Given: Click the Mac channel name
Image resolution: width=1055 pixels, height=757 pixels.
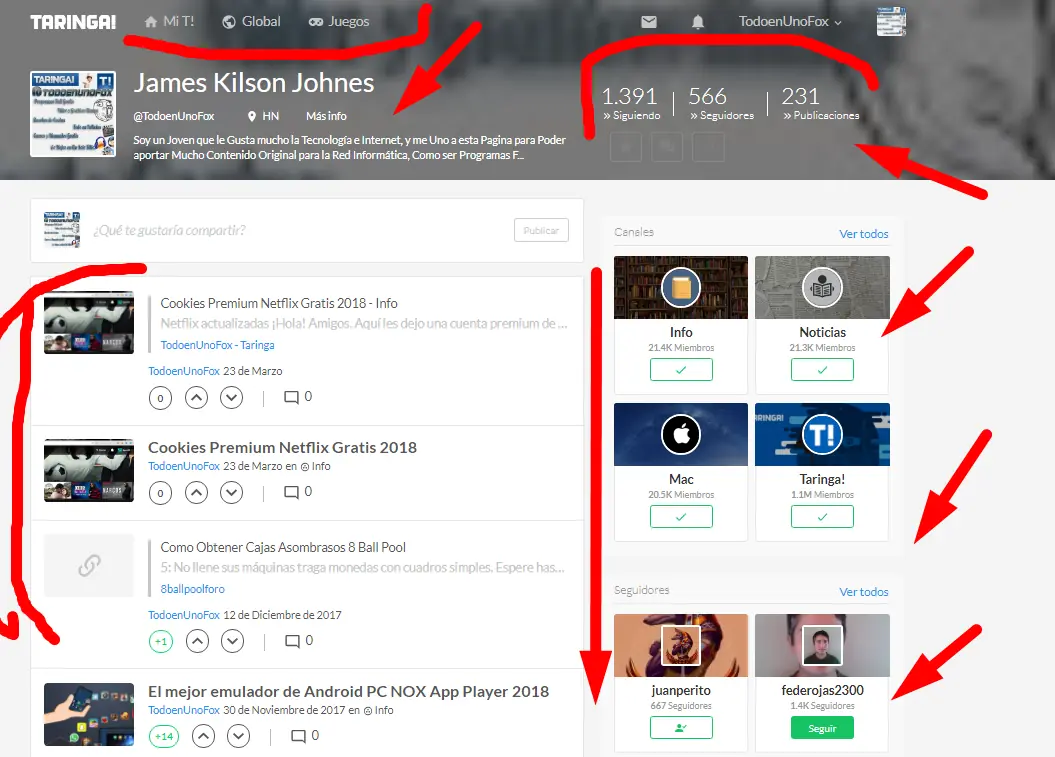Looking at the screenshot, I should tap(681, 478).
